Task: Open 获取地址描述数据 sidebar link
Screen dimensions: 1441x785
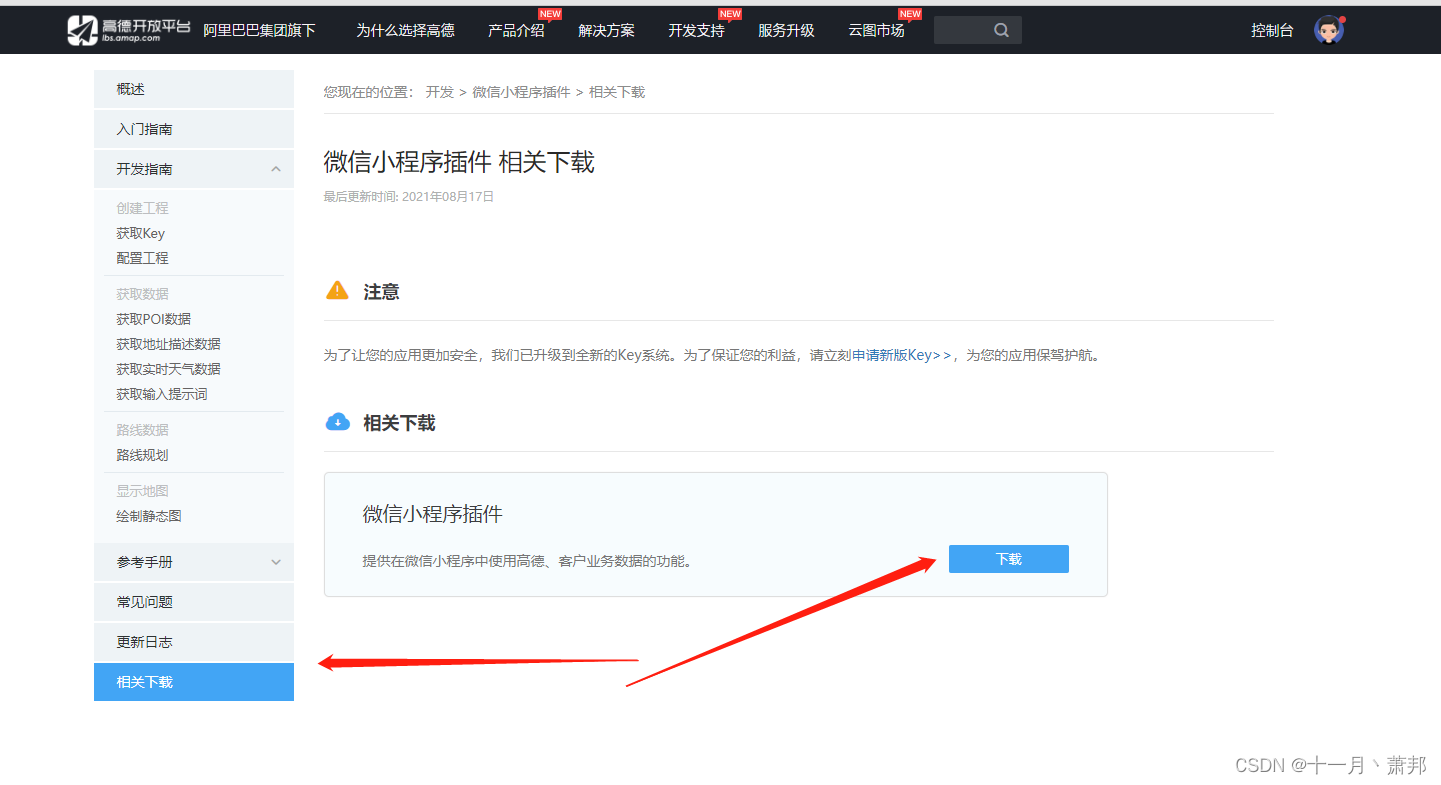Action: tap(168, 344)
